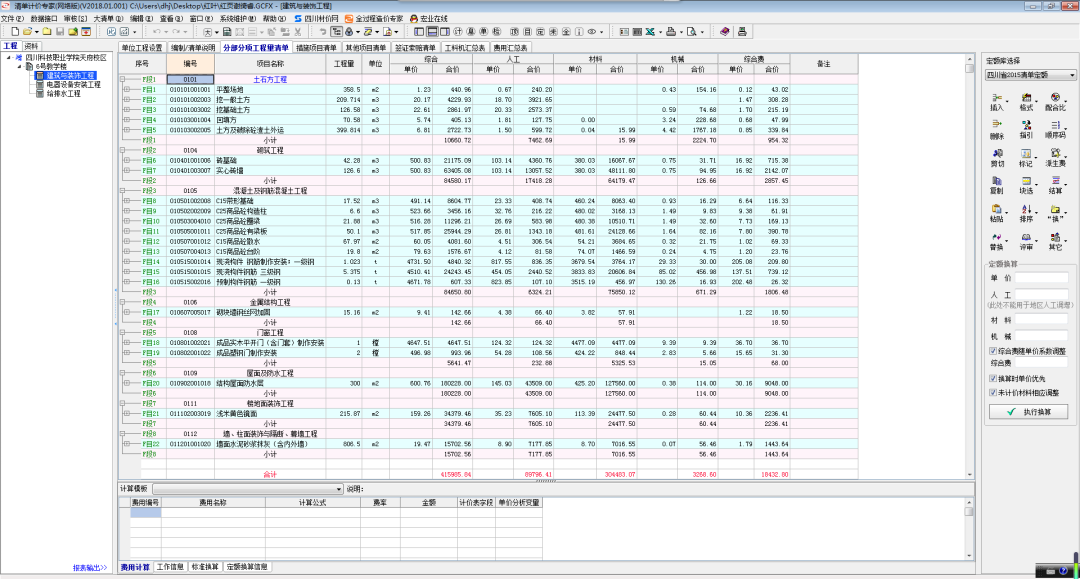1080x579 pixels.
Task: Open the 配合比 (mix ratio) tool
Action: point(1055,102)
